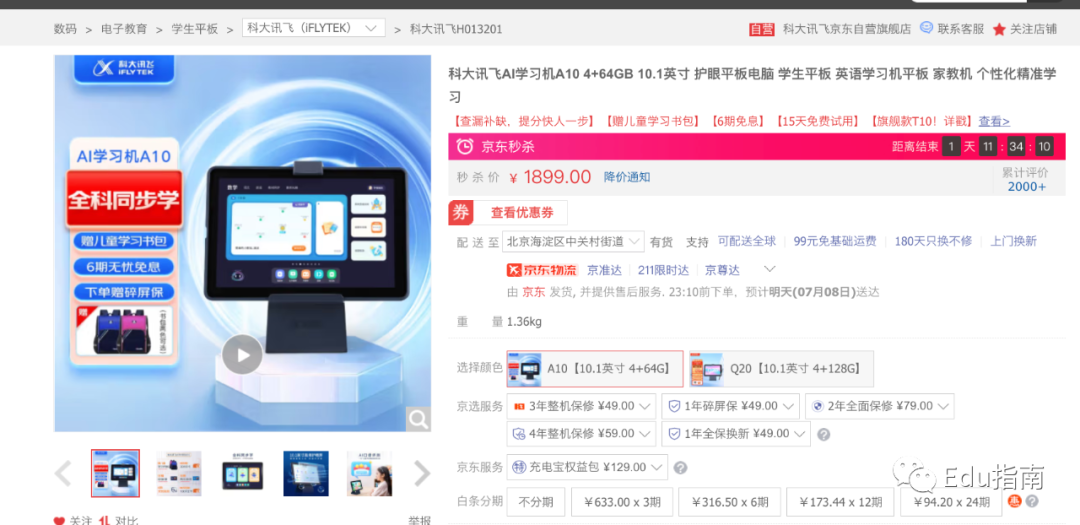Screen dimensions: 1080x525
Task: Open delivery address dropdown 北京海淀区中关村街道
Action: click(573, 241)
